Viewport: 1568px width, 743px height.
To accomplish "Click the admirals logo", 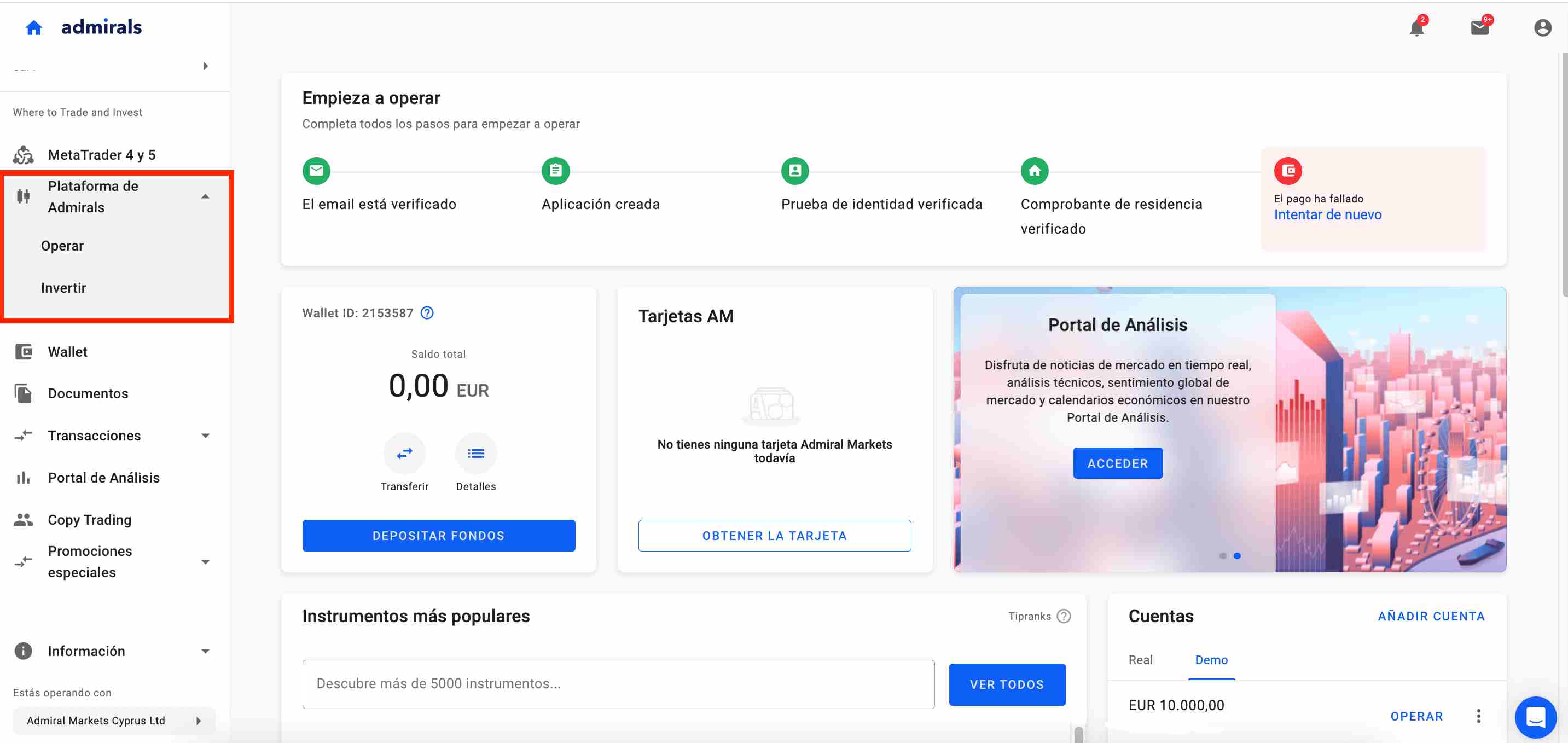I will coord(101,27).
